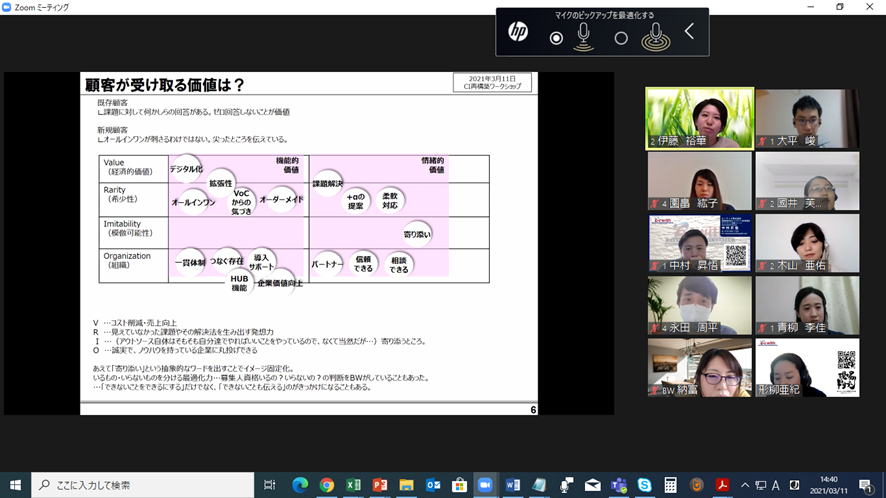Open Task View from the taskbar
This screenshot has height=498, width=886.
pos(270,485)
